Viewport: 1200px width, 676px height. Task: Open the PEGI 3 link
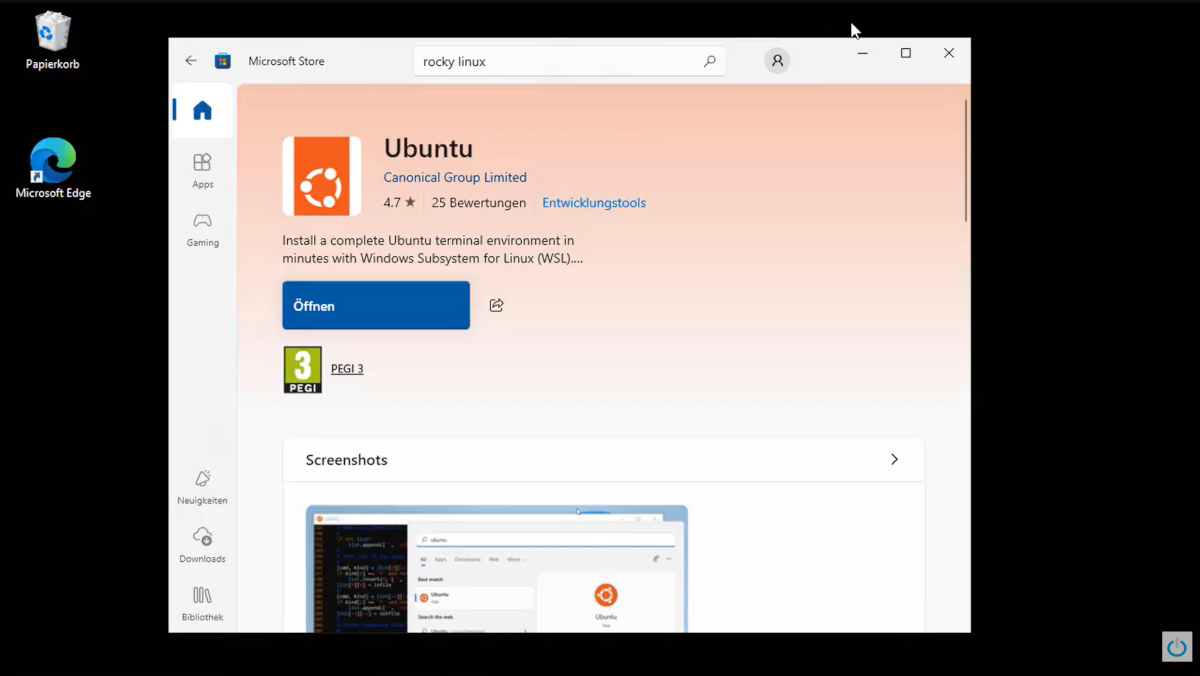[x=347, y=368]
